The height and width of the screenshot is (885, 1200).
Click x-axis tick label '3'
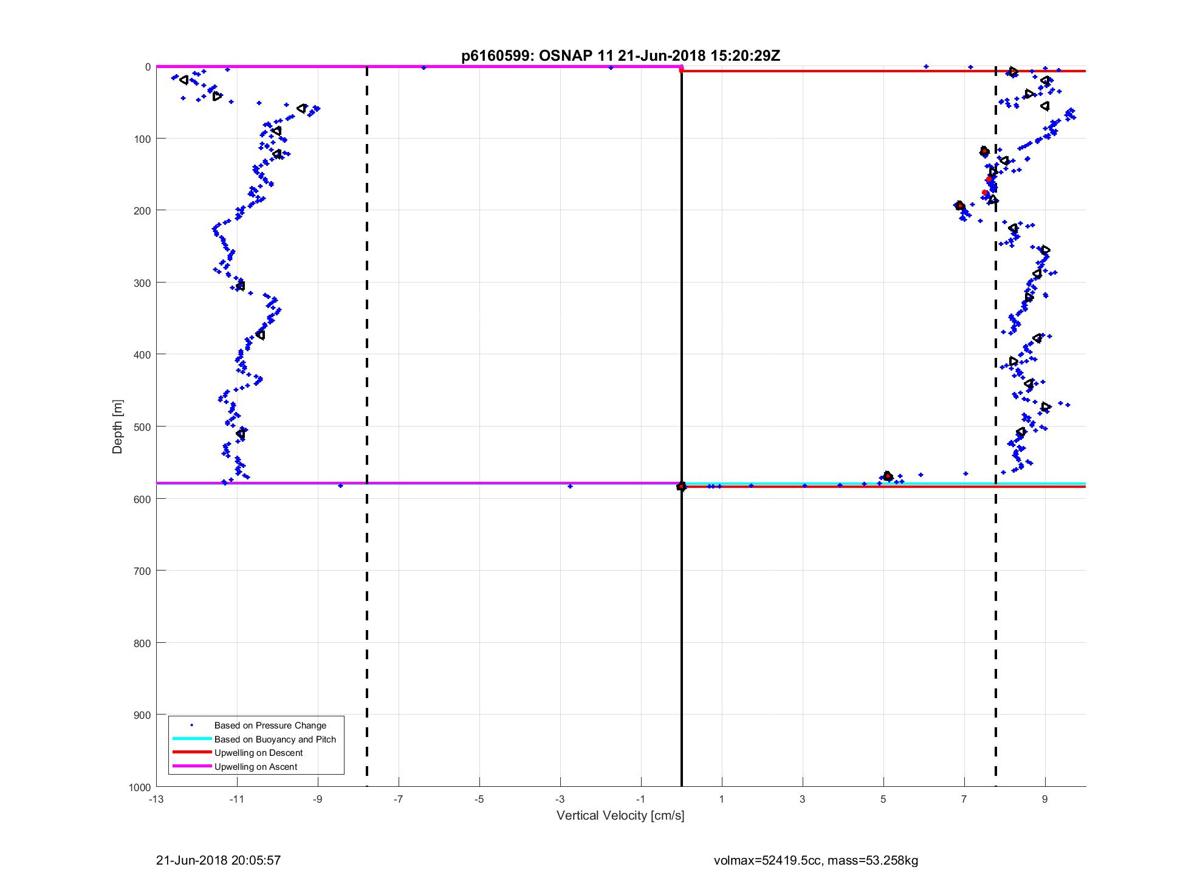(803, 799)
